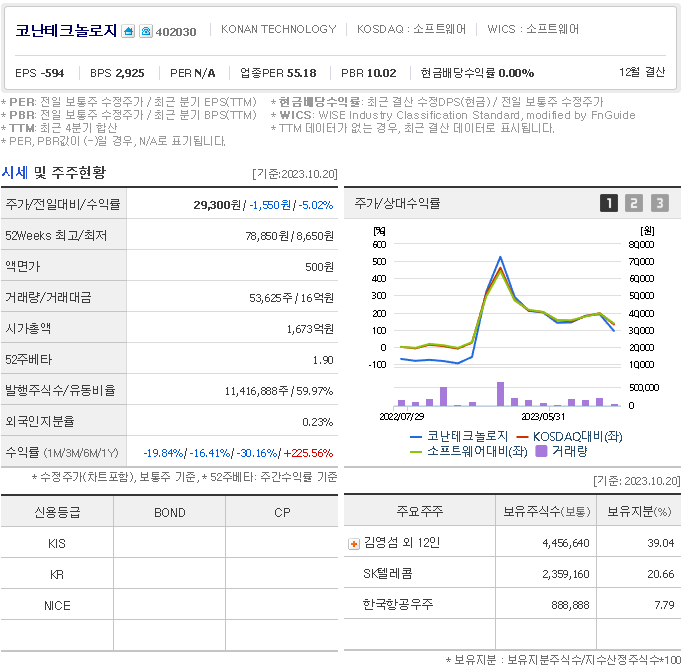Switch to chart tab 3
The width and height of the screenshot is (685, 671).
click(660, 203)
